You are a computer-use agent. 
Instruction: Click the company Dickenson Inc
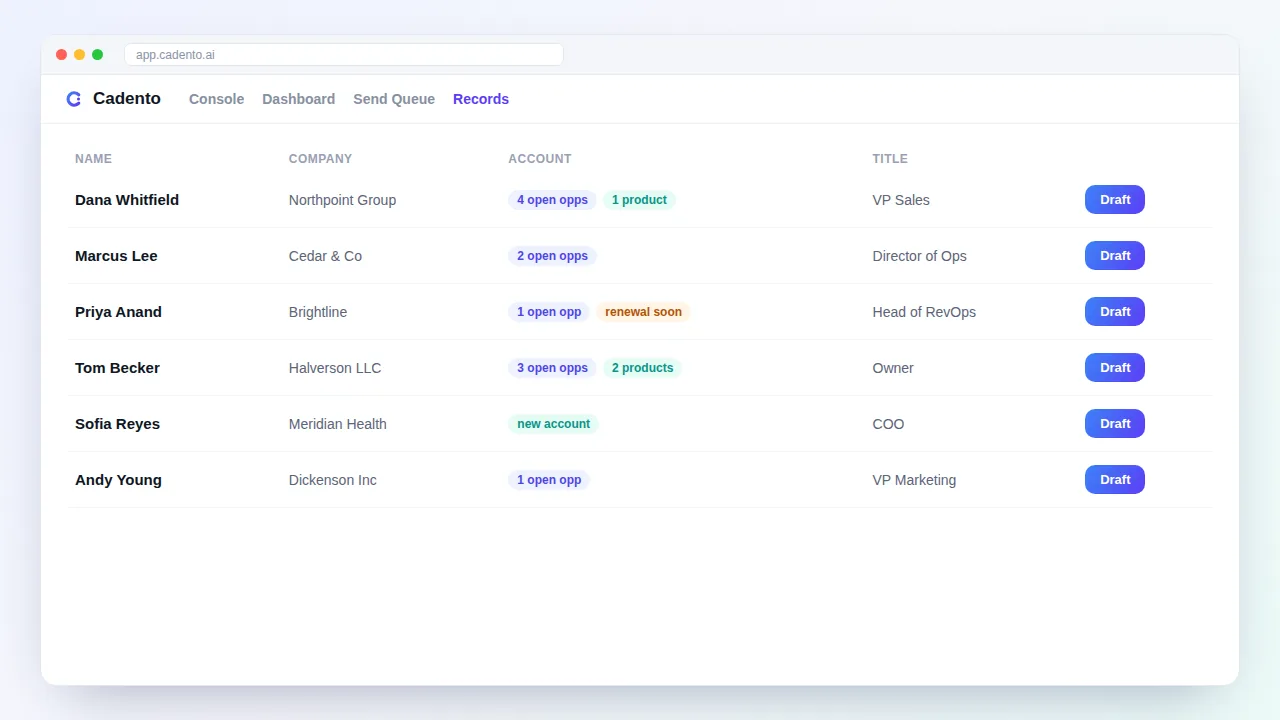coord(333,480)
